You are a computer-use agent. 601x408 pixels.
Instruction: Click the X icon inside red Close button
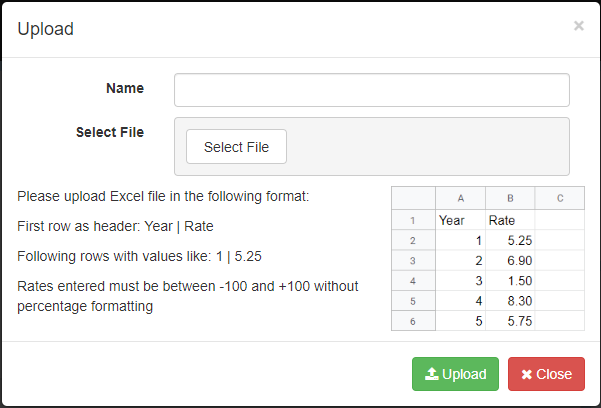tap(527, 374)
